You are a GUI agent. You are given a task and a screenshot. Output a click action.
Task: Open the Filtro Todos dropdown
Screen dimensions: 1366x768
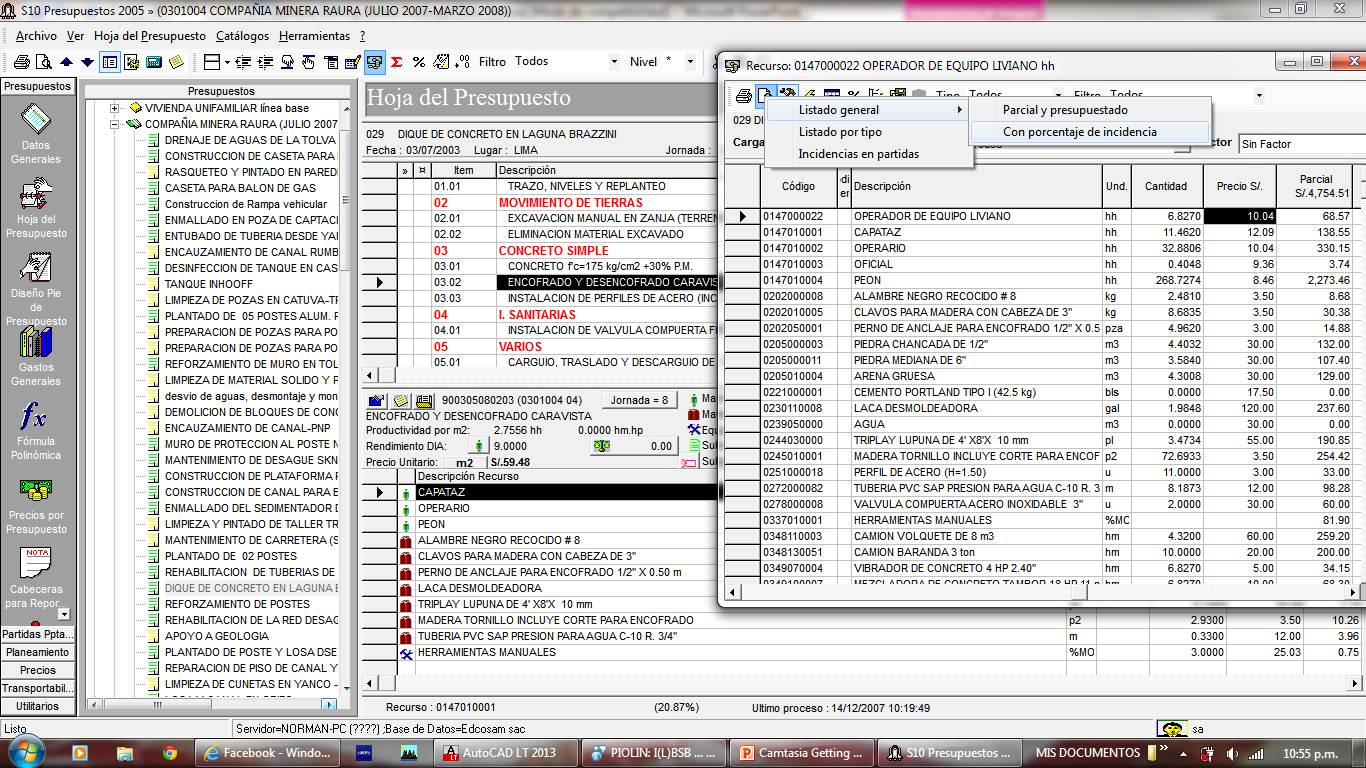614,62
